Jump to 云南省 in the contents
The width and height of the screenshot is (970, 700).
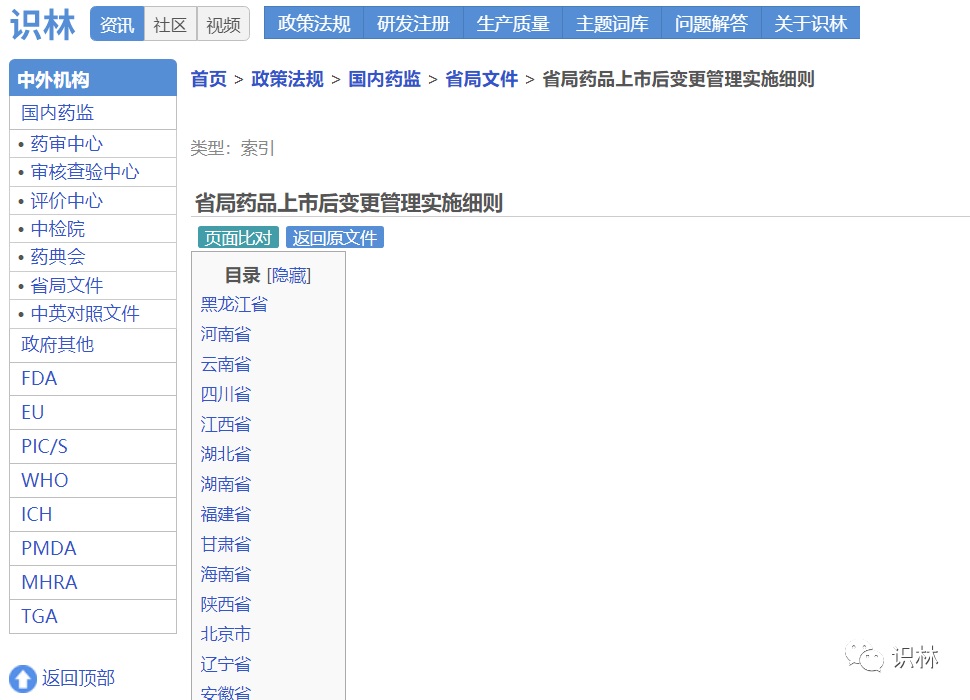pyautogui.click(x=226, y=364)
